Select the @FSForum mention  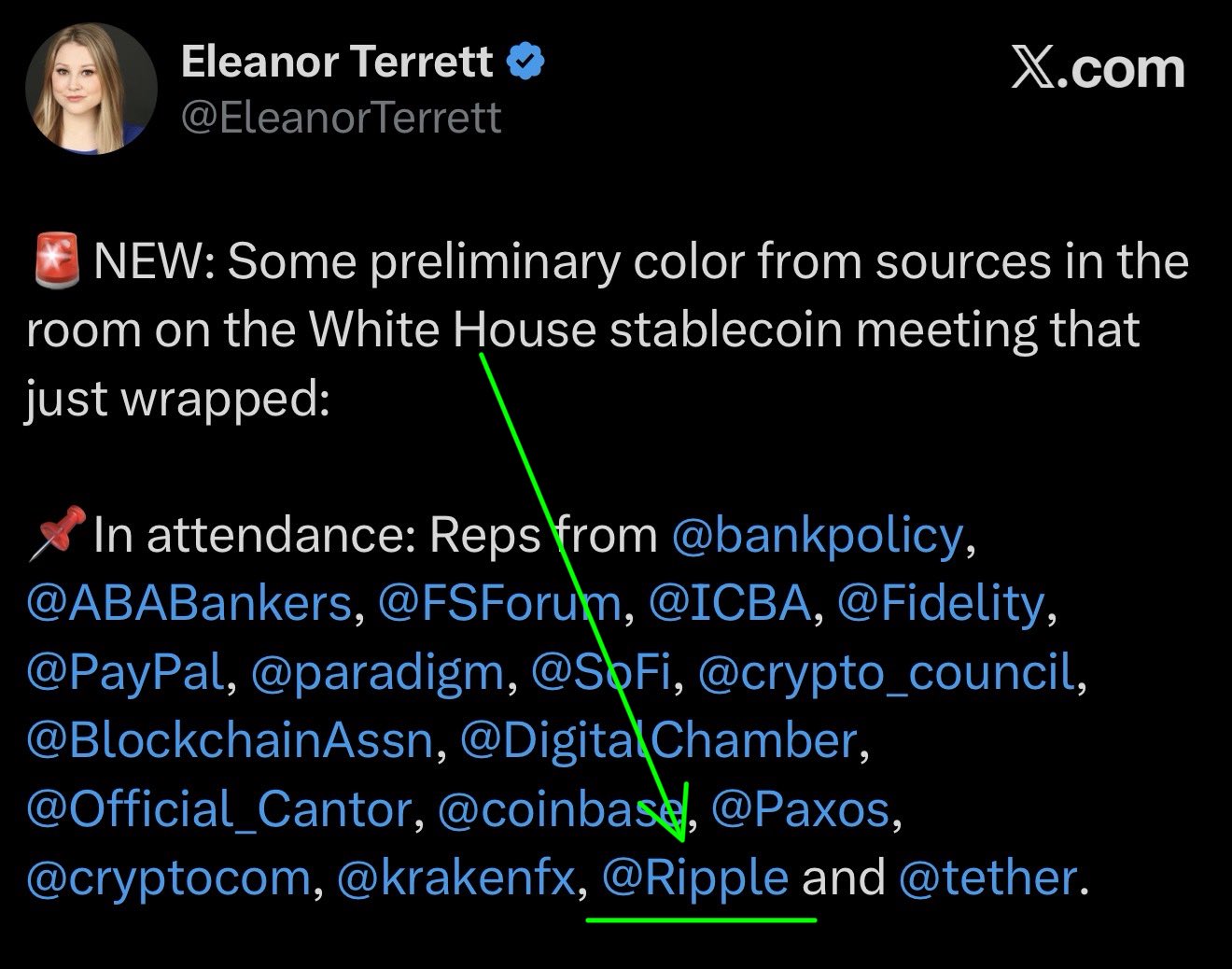tap(499, 604)
